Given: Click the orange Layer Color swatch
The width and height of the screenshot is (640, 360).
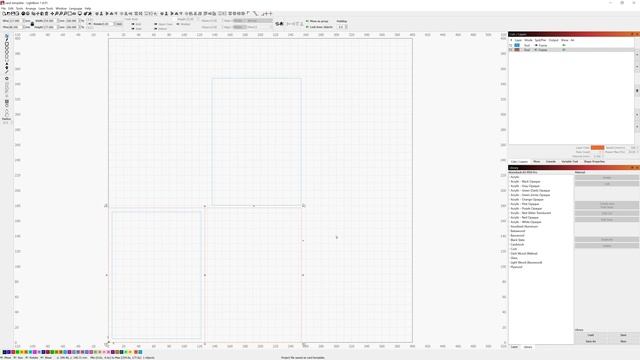Looking at the screenshot, I should coord(597,147).
